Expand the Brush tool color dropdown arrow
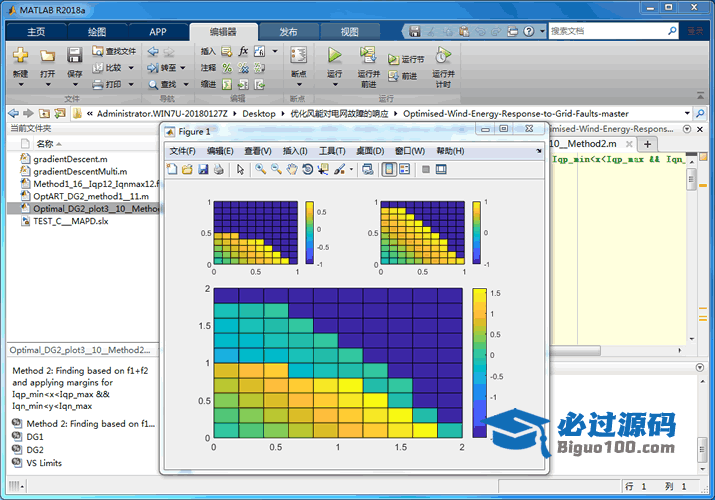715x500 pixels. coord(351,170)
